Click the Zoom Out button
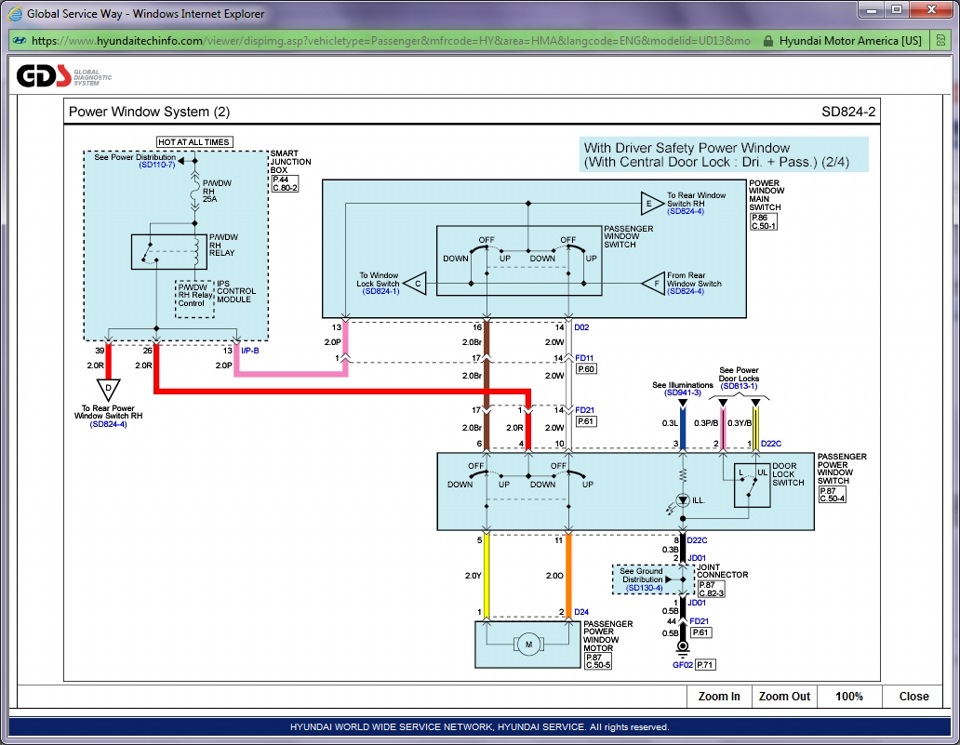This screenshot has height=745, width=960. pos(784,696)
